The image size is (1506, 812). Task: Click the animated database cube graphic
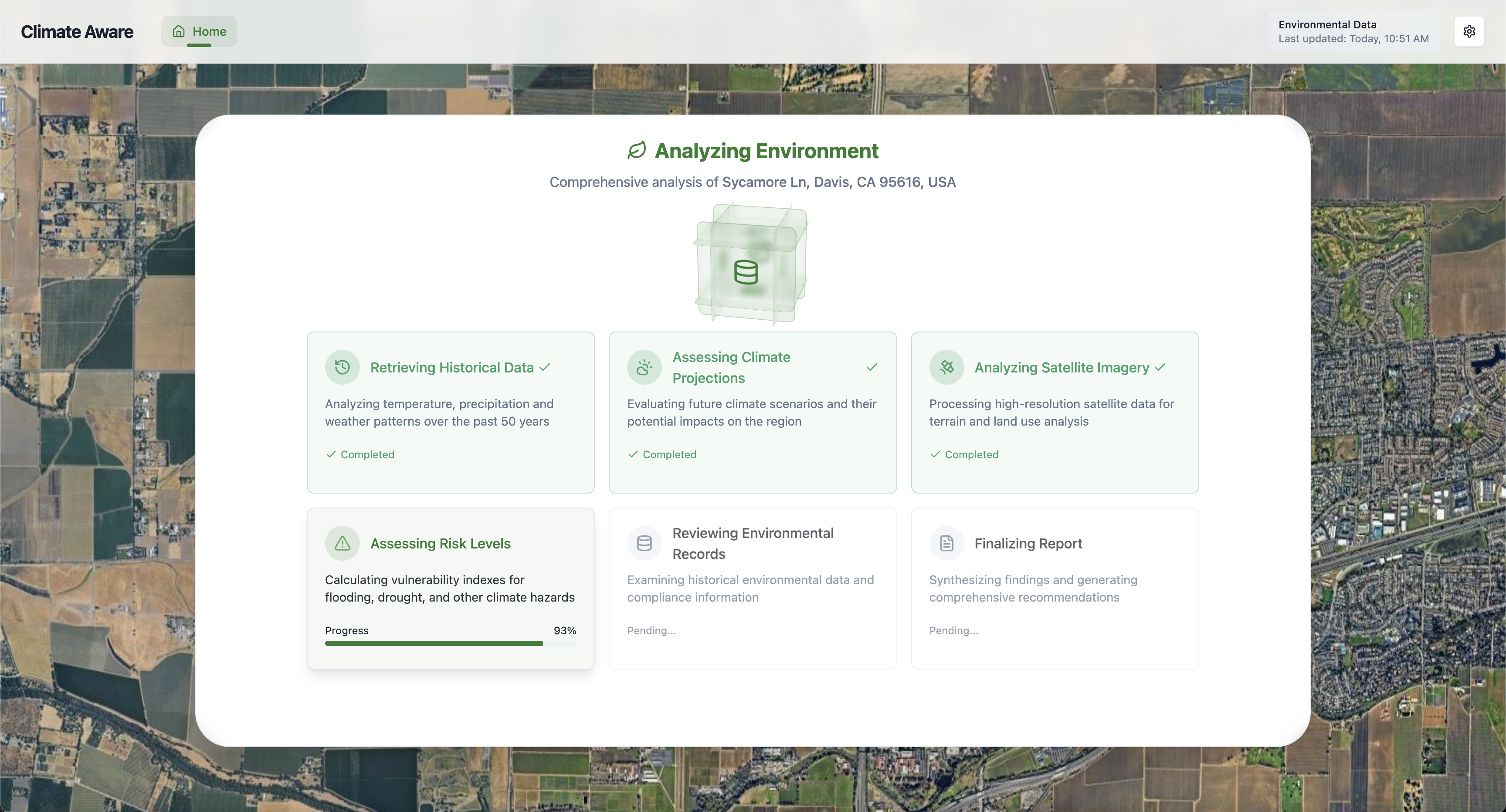[x=751, y=264]
